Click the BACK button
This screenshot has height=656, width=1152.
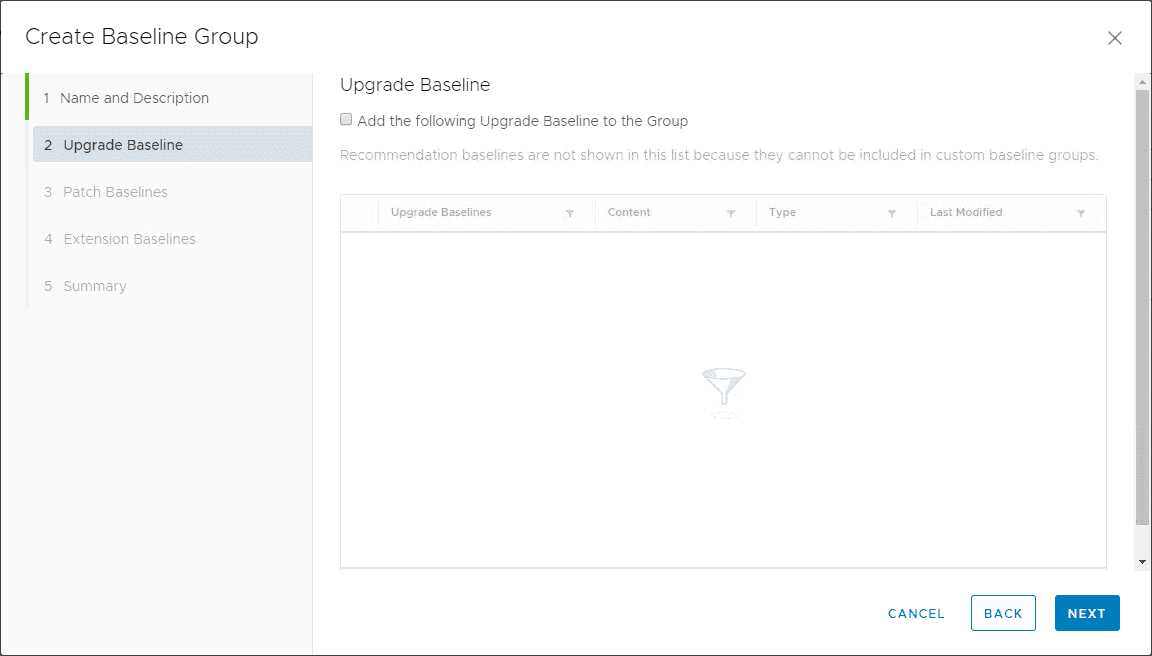1003,614
